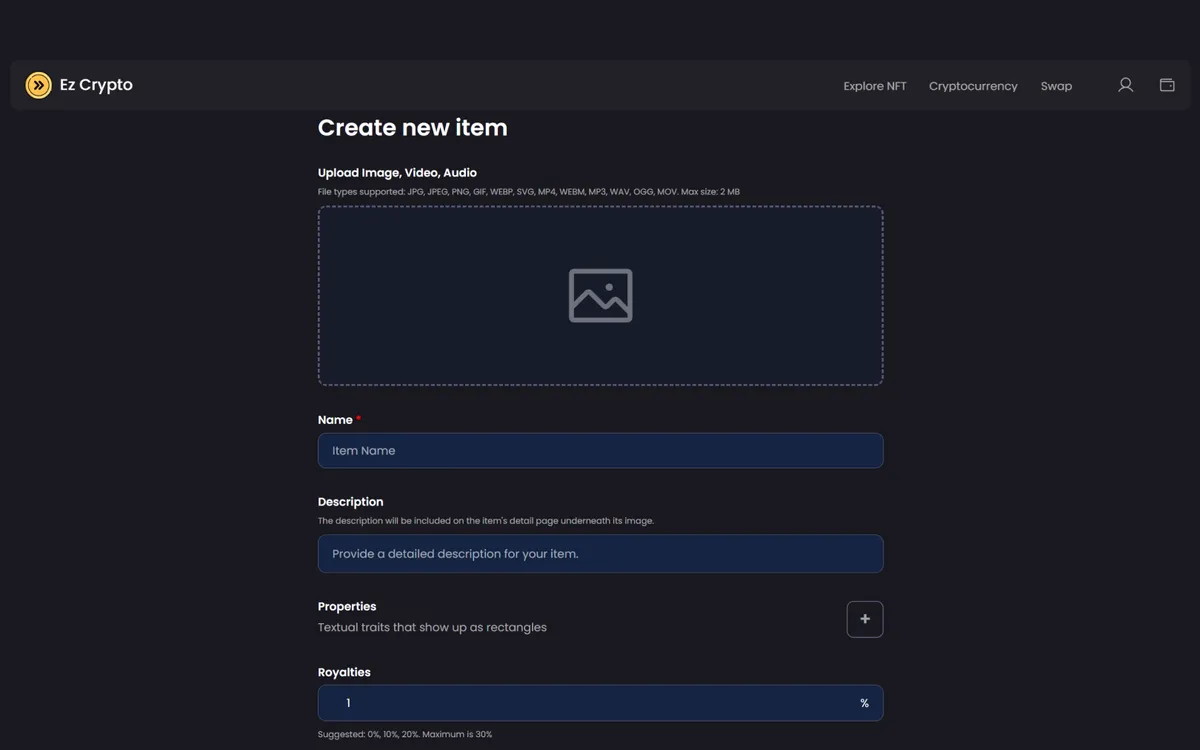Click the "Description" field label
This screenshot has height=750, width=1200.
350,502
